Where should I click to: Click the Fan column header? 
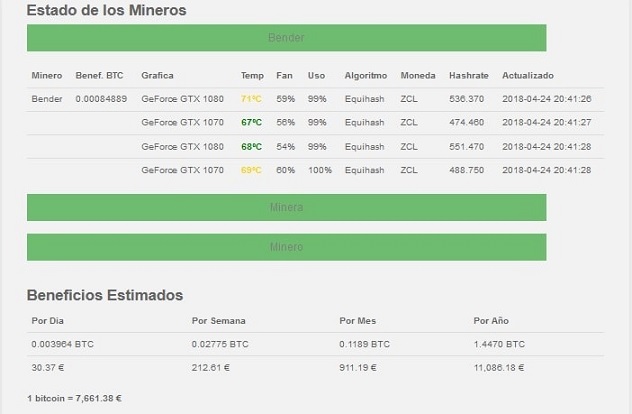tap(284, 76)
